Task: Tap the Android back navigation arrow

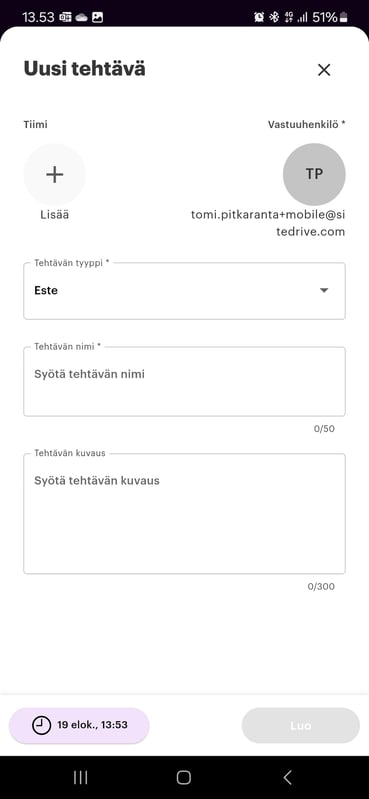Action: pyautogui.click(x=287, y=777)
